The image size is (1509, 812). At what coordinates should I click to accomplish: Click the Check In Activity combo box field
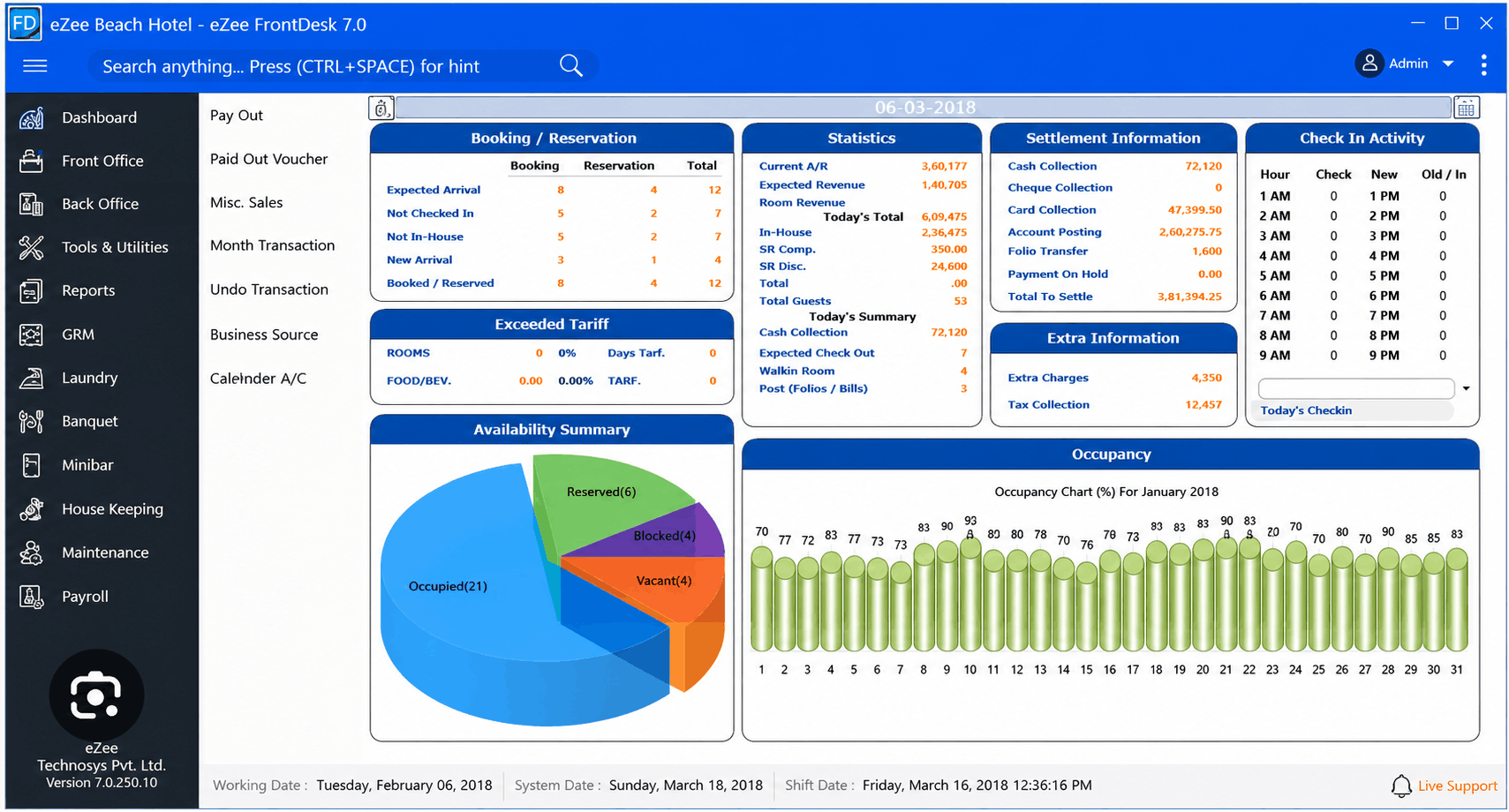coord(1356,388)
